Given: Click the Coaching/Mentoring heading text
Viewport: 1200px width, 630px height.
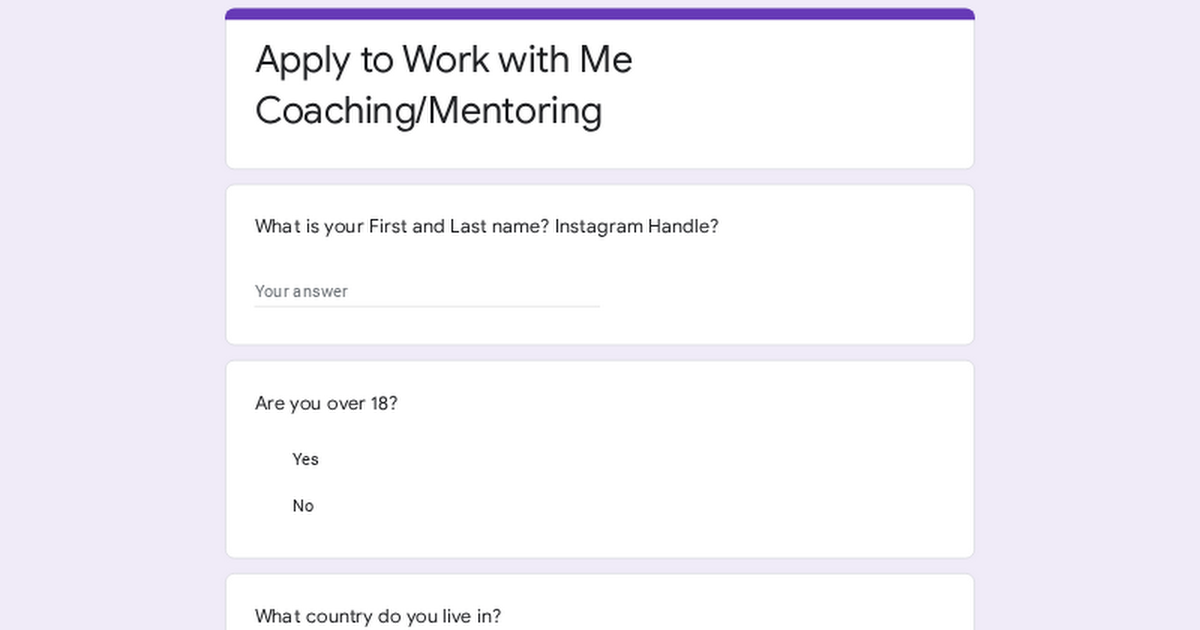Looking at the screenshot, I should click(428, 111).
